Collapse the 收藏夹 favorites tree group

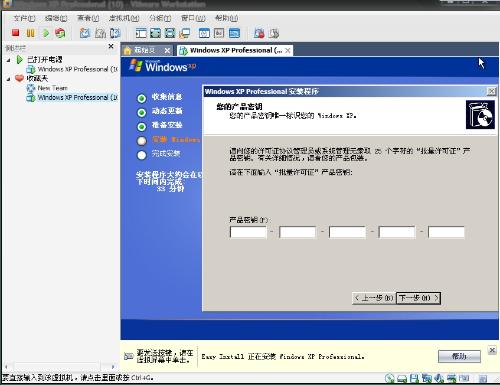click(x=9, y=79)
